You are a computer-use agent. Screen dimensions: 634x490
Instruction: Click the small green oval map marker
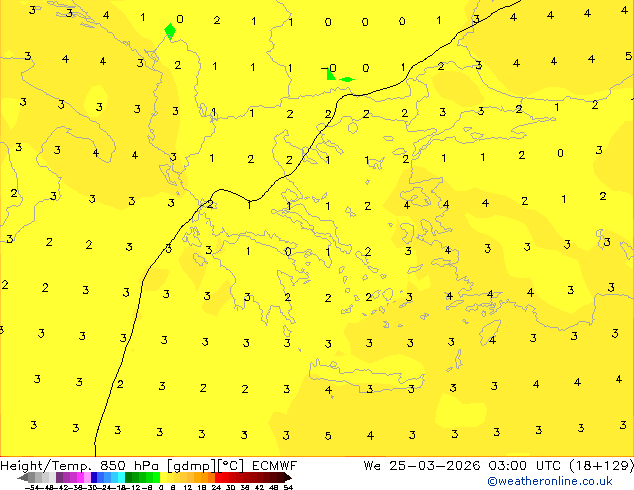(347, 79)
